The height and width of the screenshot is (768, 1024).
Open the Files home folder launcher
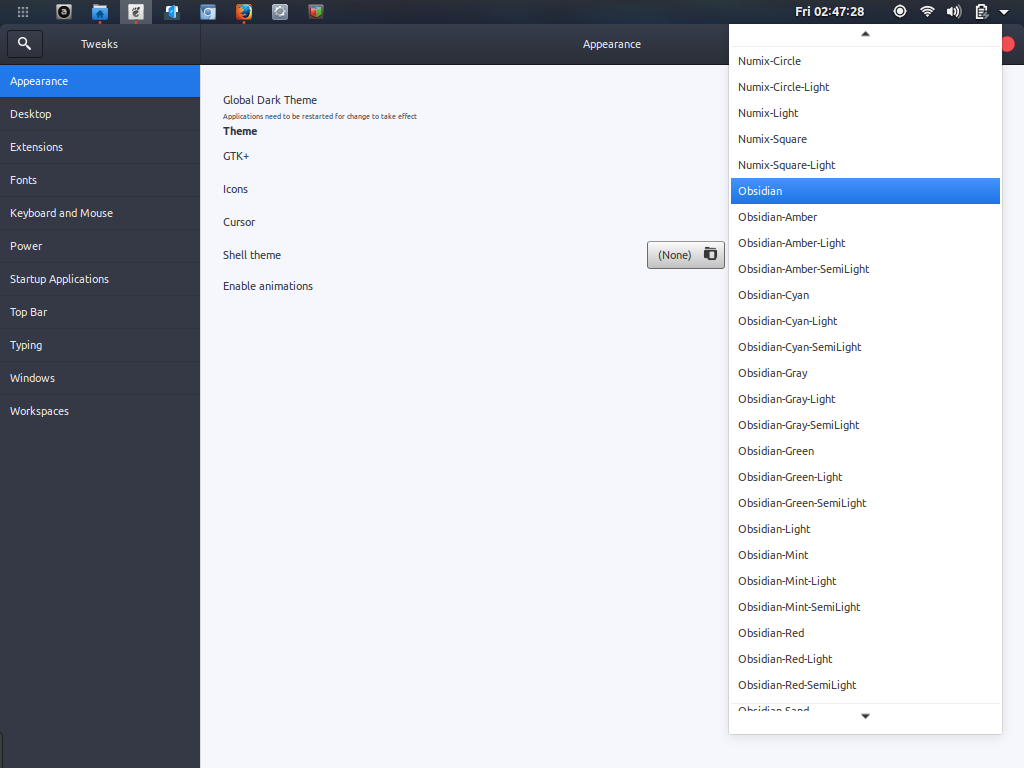click(x=100, y=12)
